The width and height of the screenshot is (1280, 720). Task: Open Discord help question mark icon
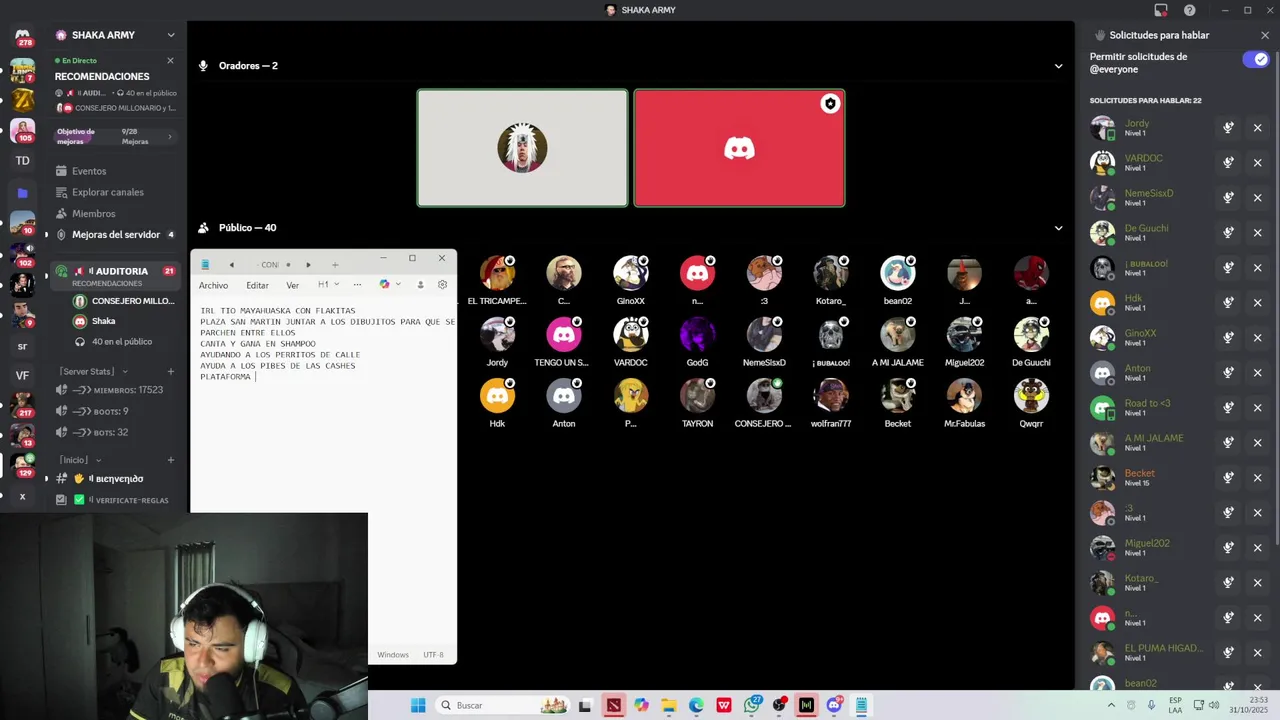click(x=1190, y=10)
